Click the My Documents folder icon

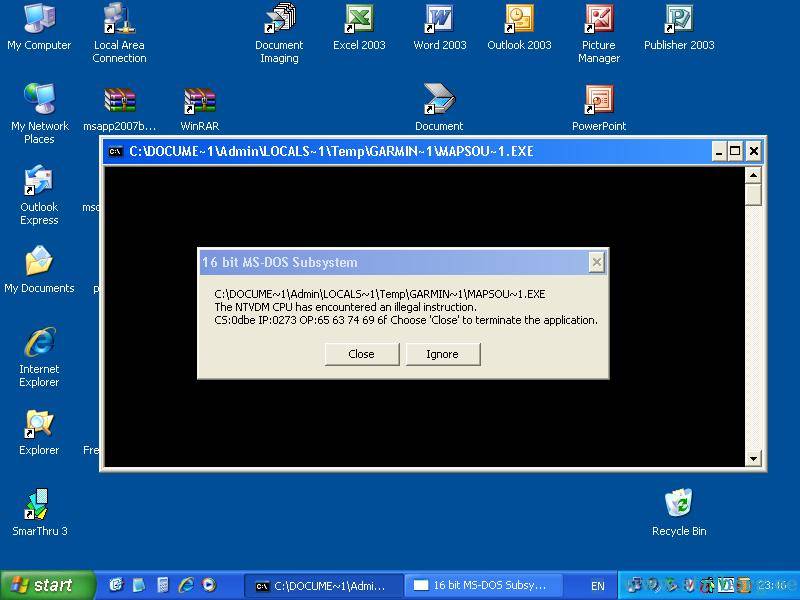(39, 269)
